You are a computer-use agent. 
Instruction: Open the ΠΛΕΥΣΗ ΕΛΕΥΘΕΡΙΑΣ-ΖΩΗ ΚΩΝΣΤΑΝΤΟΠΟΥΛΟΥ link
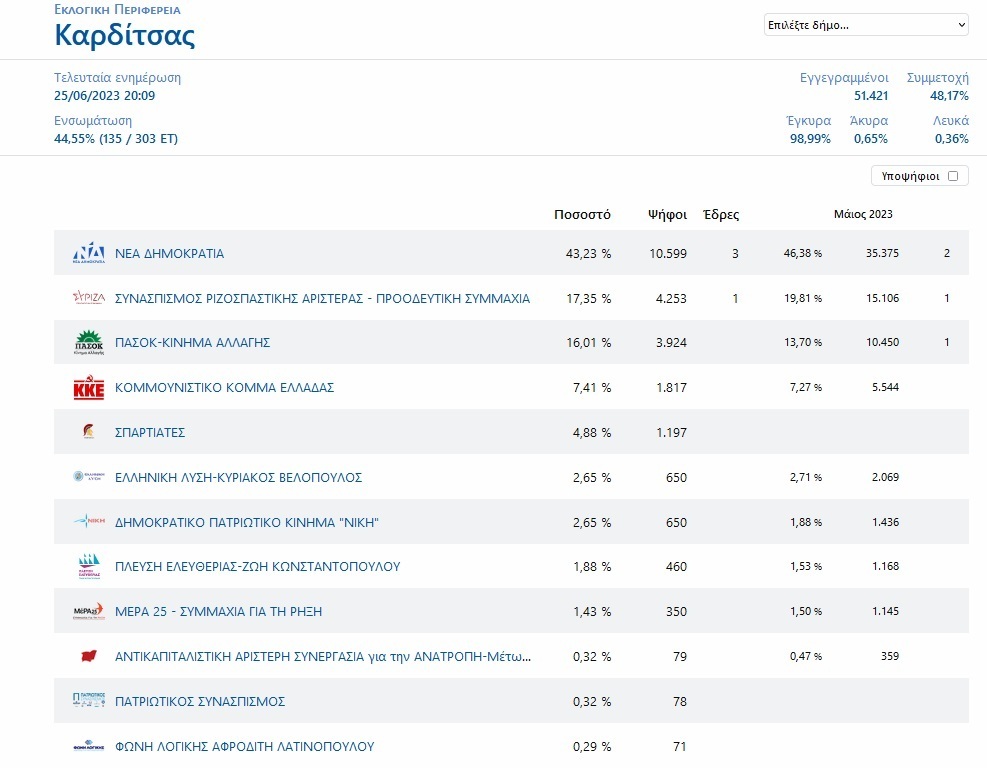[x=257, y=567]
